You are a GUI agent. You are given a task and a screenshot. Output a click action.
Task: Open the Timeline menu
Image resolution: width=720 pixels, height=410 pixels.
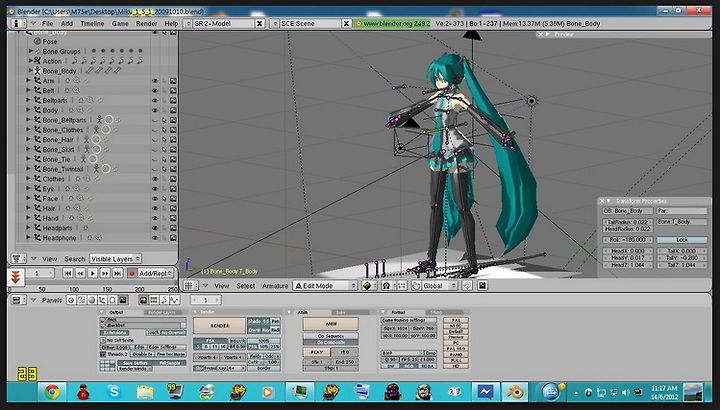tap(92, 23)
